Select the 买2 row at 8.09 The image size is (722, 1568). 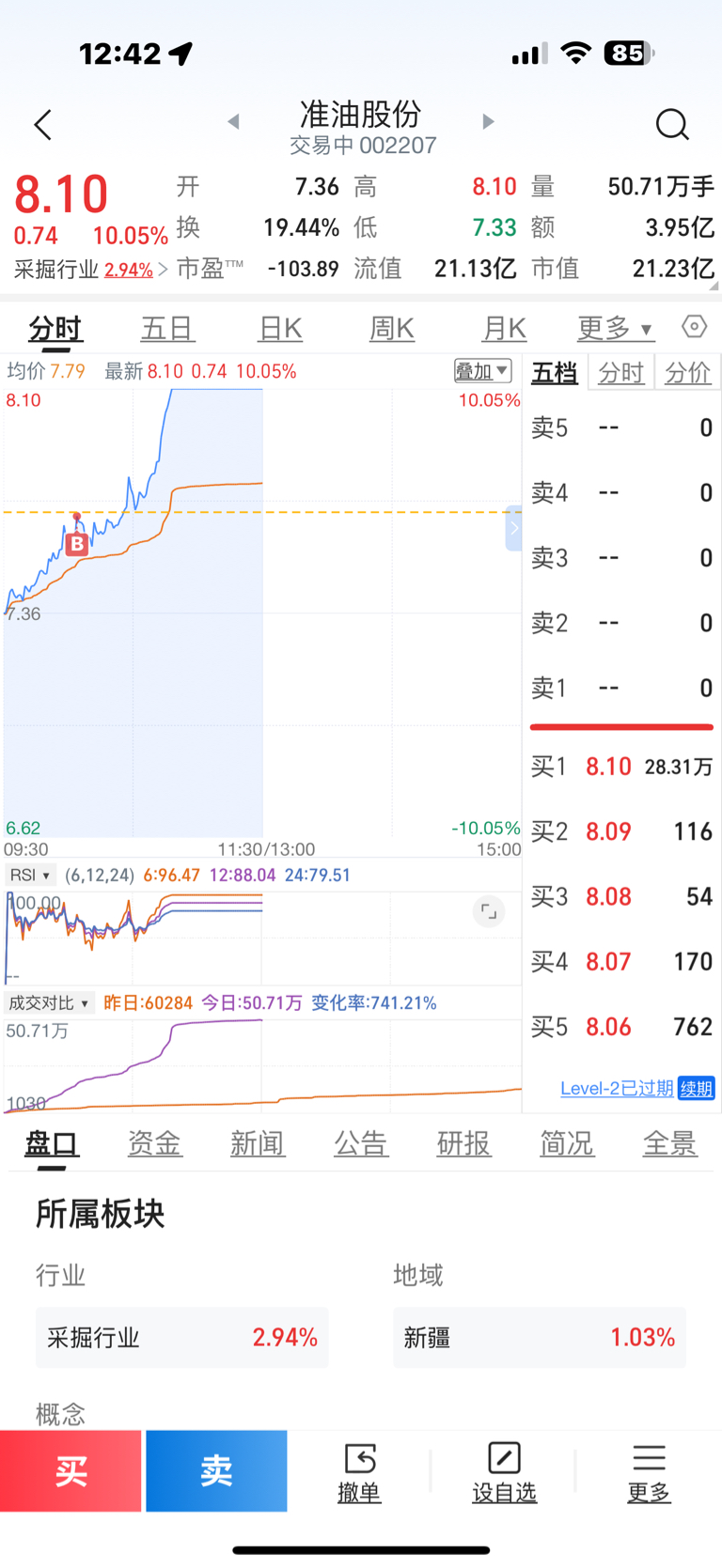[621, 831]
